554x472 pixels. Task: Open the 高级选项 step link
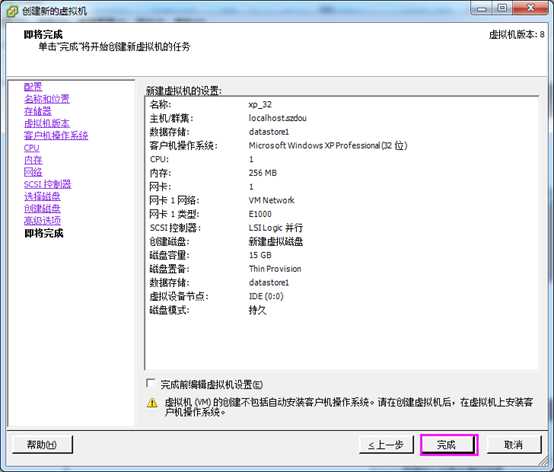(x=42, y=221)
